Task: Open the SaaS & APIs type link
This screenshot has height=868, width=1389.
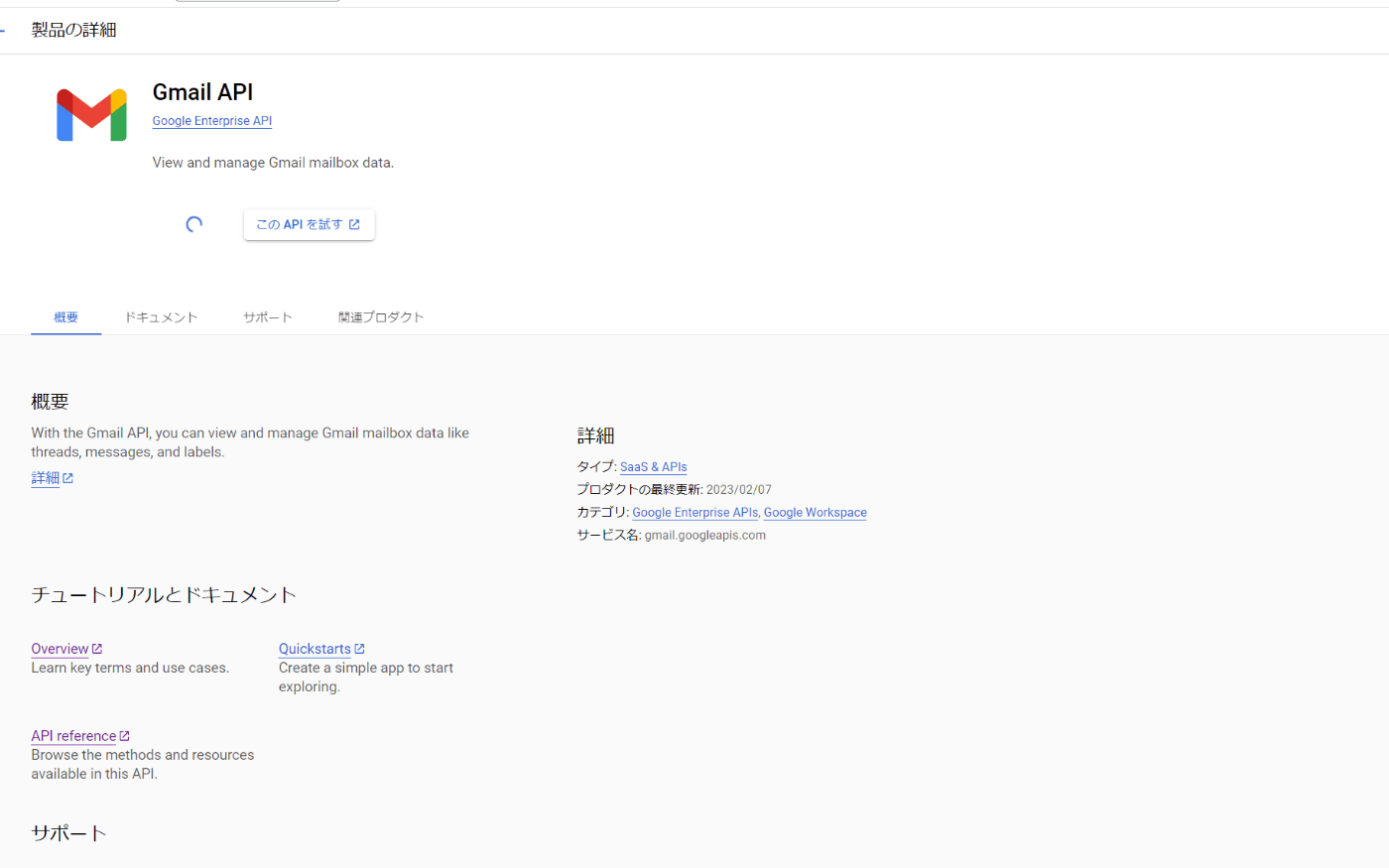Action: (x=653, y=467)
